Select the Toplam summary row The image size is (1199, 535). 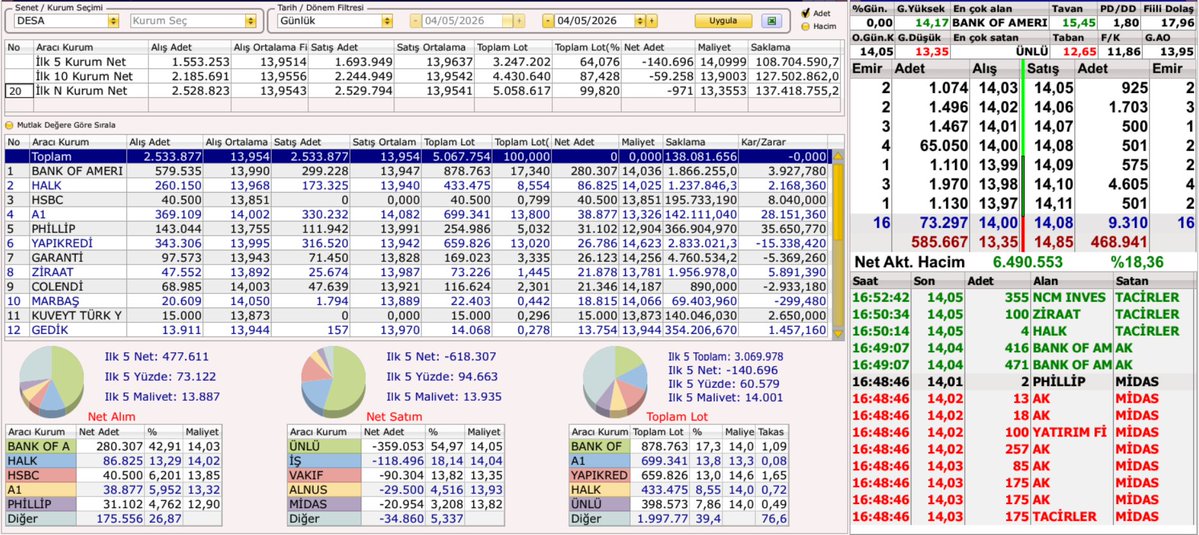pyautogui.click(x=417, y=156)
